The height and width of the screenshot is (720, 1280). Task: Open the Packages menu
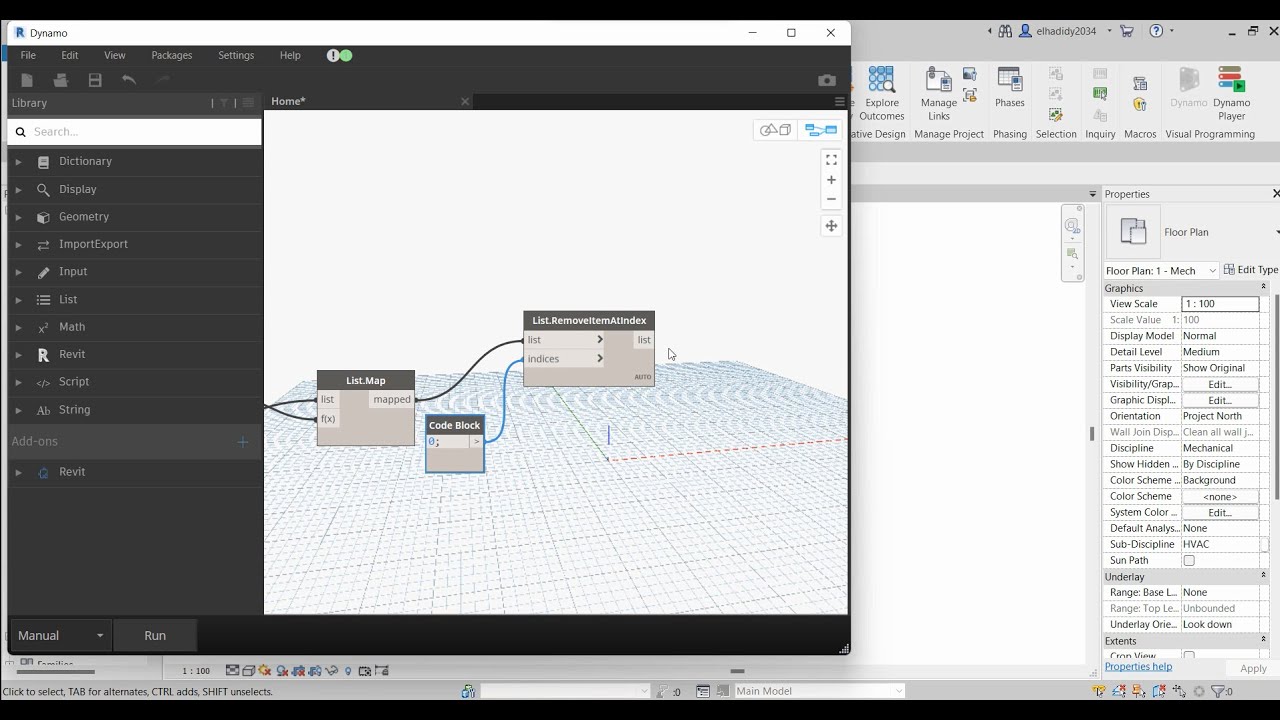(x=172, y=56)
